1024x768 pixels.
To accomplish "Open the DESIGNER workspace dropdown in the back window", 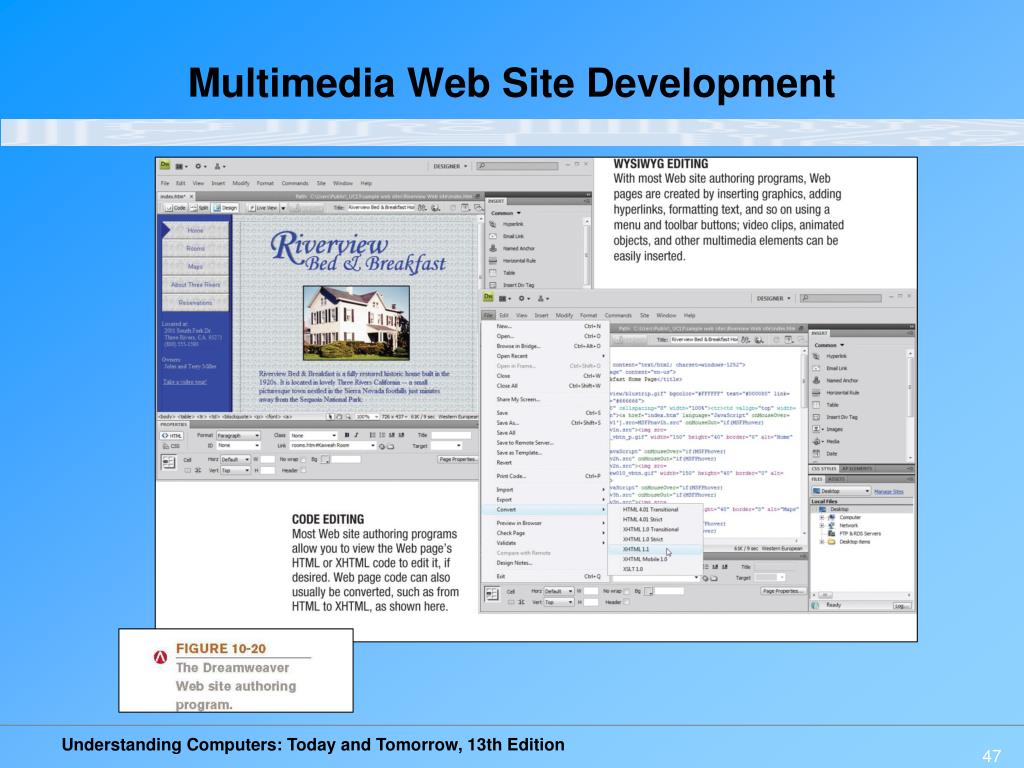I will click(451, 167).
